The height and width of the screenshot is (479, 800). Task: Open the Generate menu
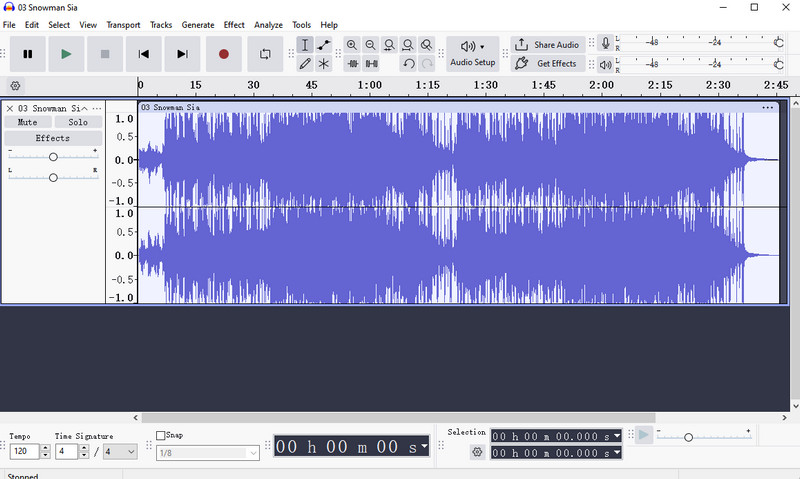click(x=198, y=24)
